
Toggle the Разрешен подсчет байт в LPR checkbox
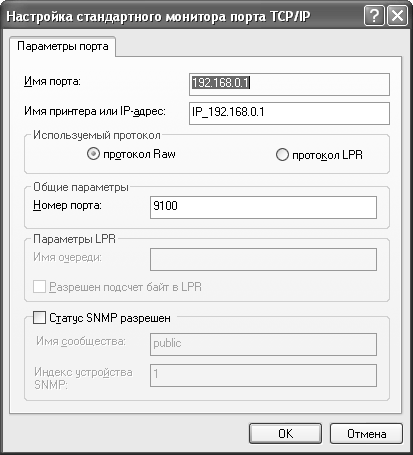[39, 287]
